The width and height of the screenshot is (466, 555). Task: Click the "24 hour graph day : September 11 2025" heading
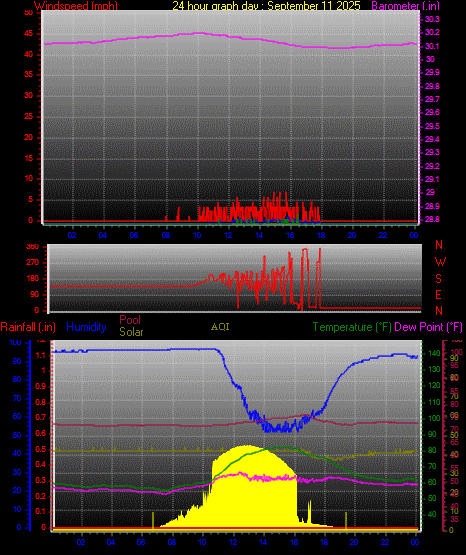[x=266, y=6]
